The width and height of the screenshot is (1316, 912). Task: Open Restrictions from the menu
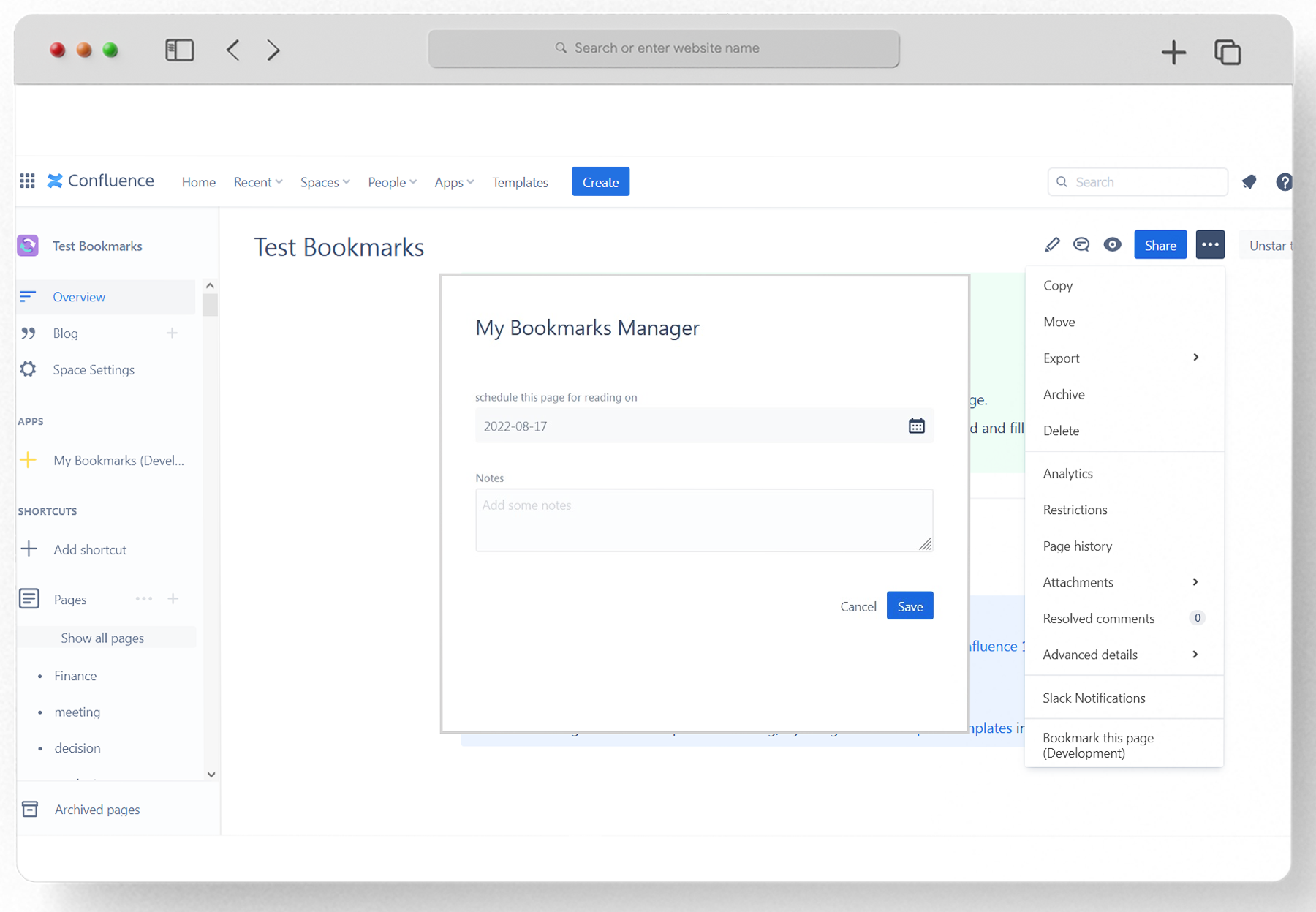(1124, 510)
